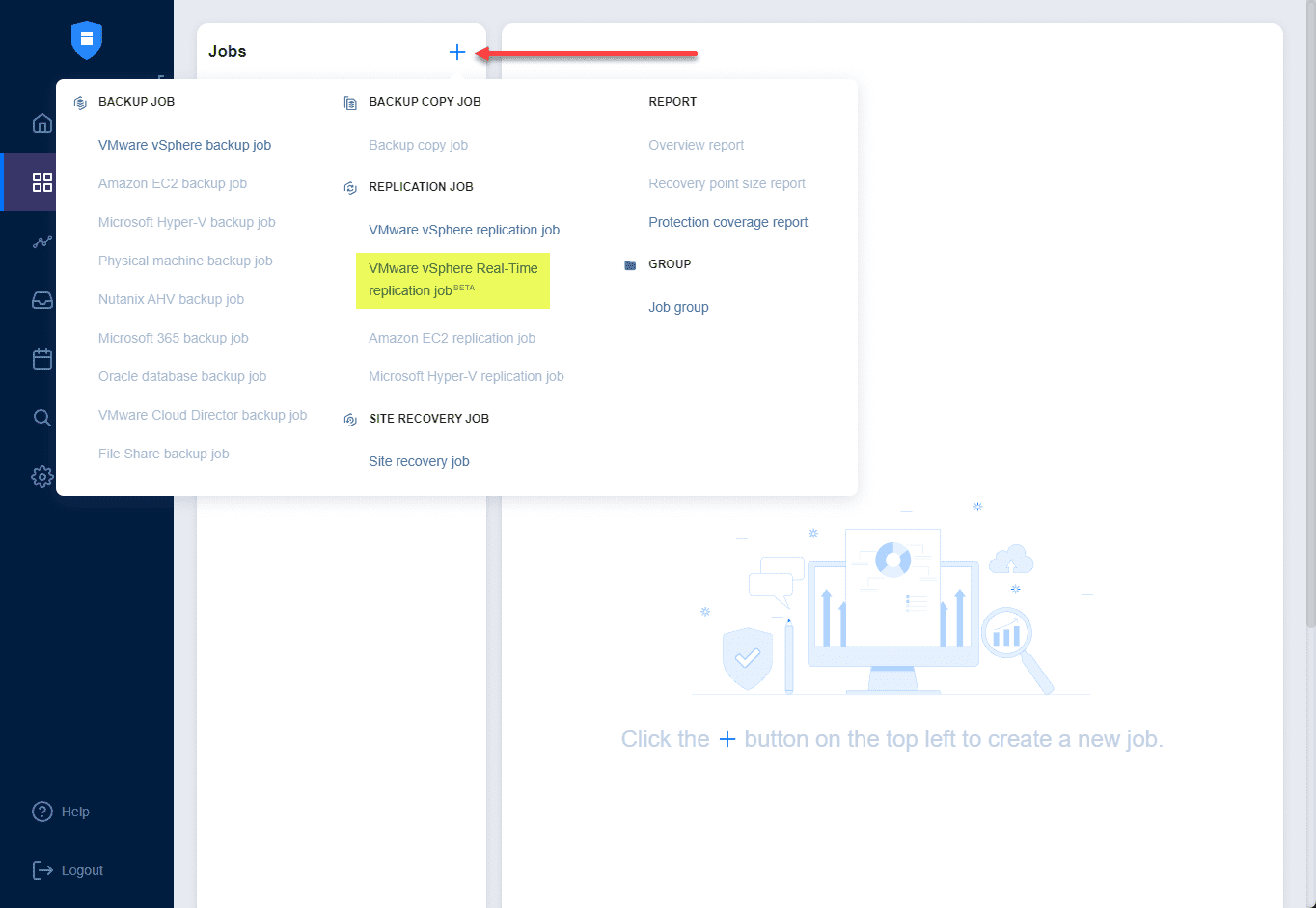Choose Oracle database backup job

point(182,376)
